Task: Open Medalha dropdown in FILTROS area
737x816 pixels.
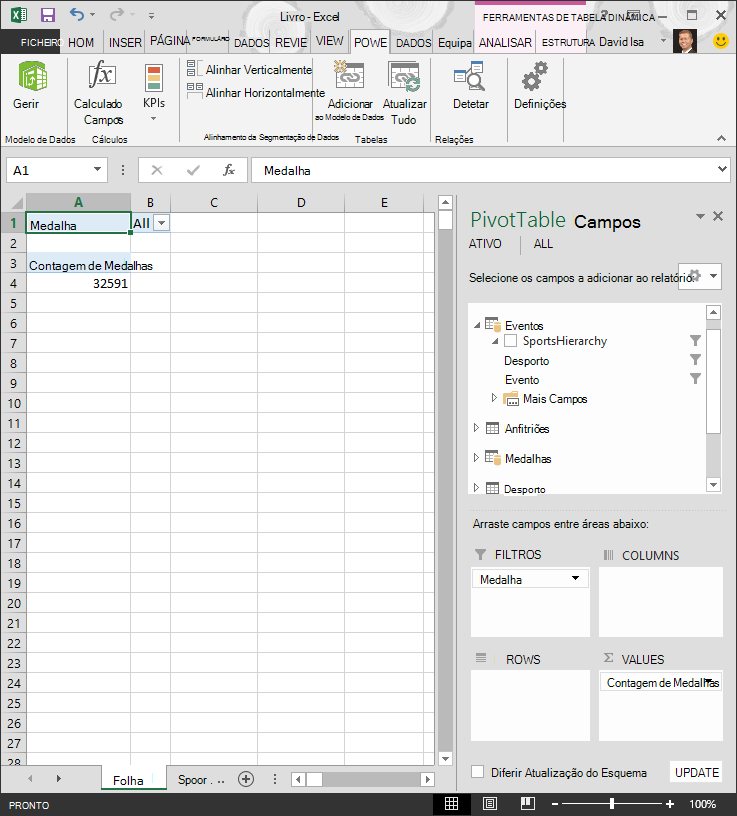Action: pos(575,578)
